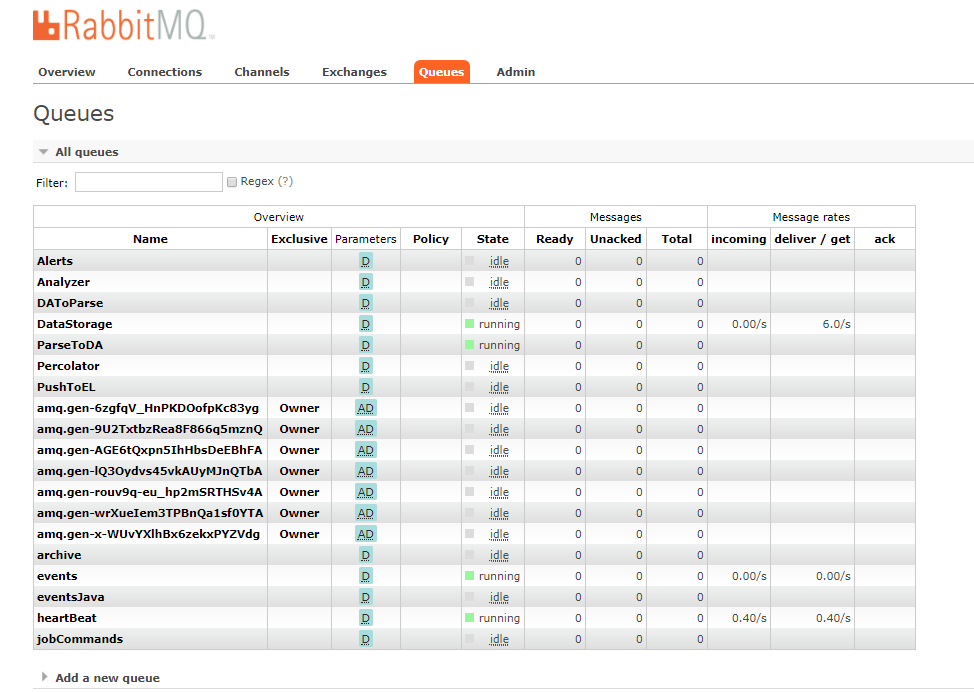The width and height of the screenshot is (974, 692).
Task: Sort by Policy column header
Action: 430,239
